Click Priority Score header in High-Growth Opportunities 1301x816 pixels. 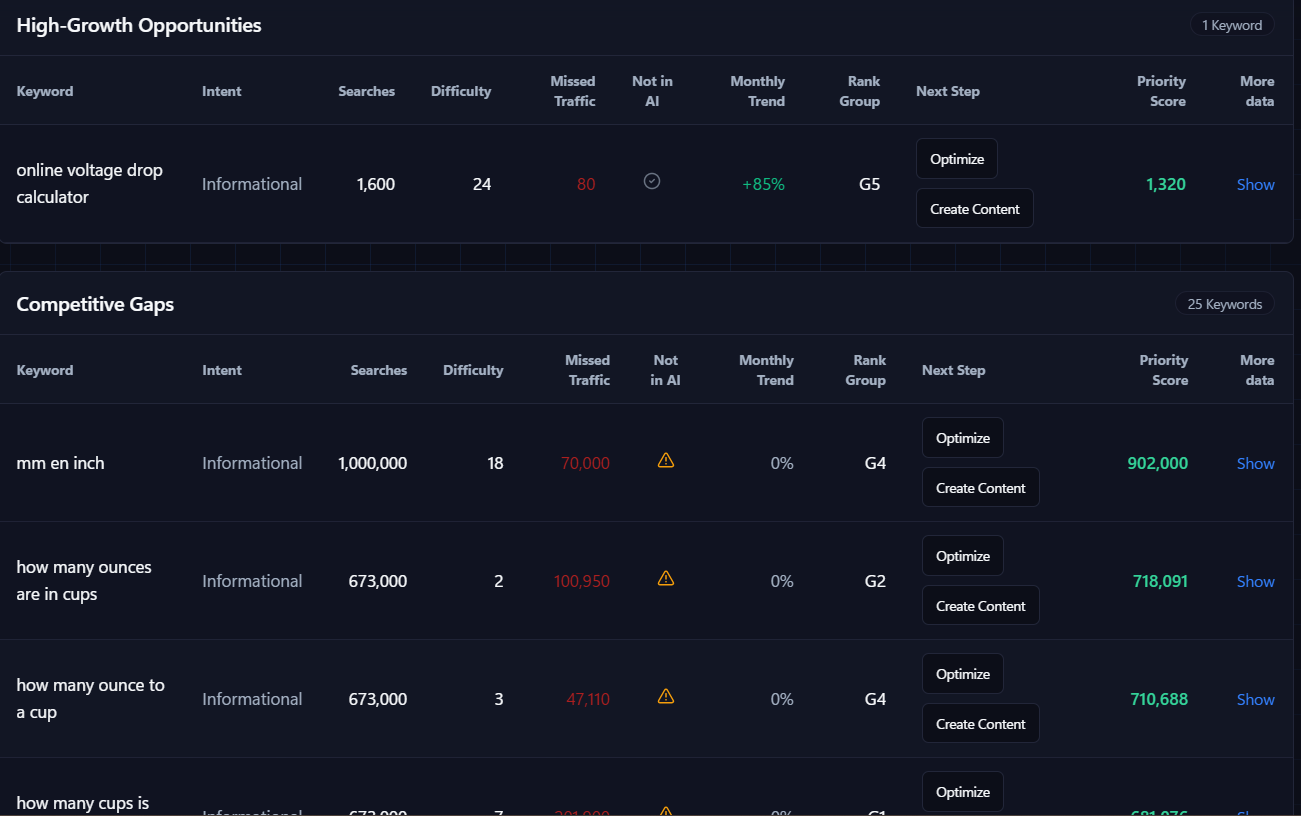tap(1161, 91)
